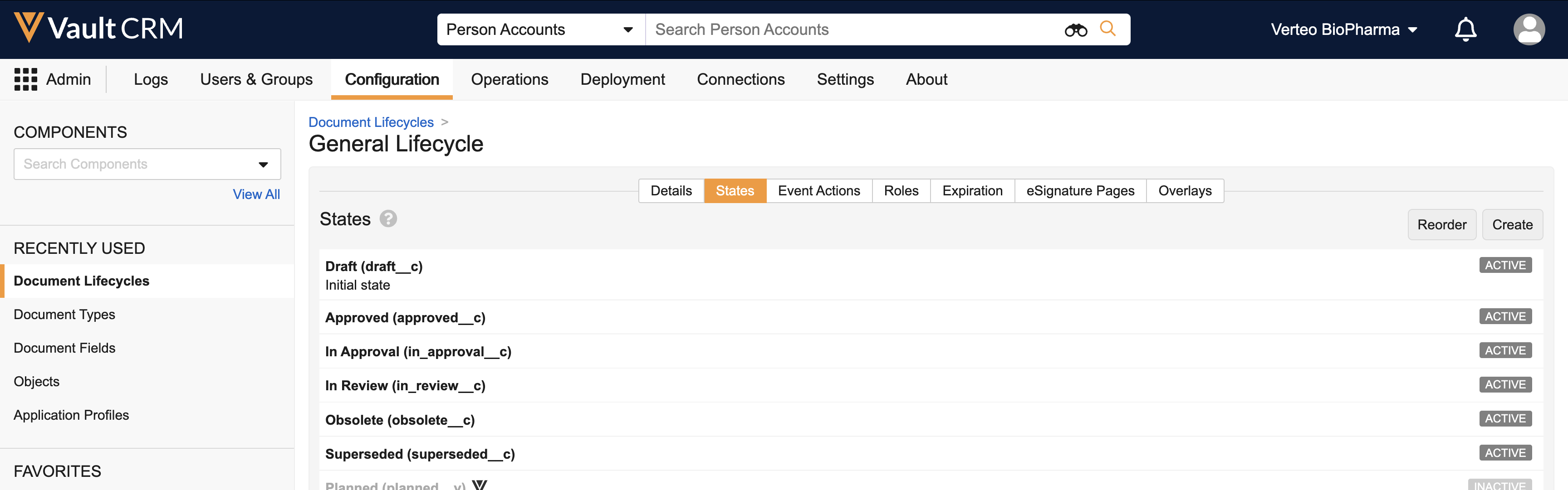Switch to the Operations tab
Image resolution: width=1568 pixels, height=490 pixels.
point(509,79)
